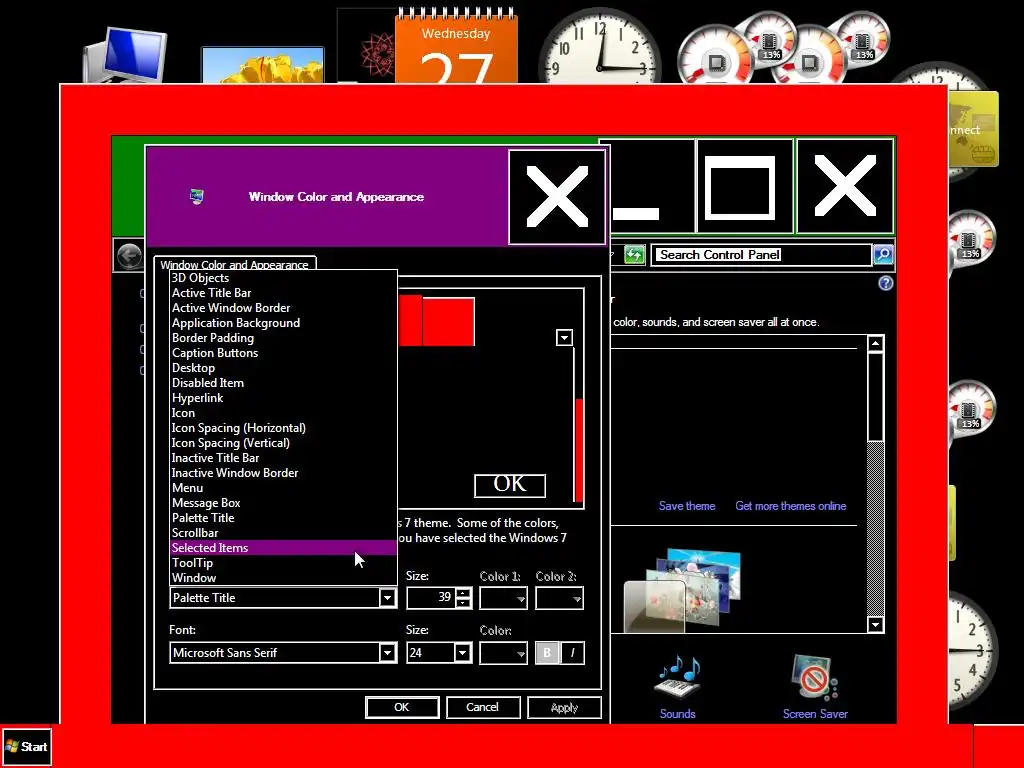The image size is (1024, 768).
Task: Click the search magnifier icon
Action: tap(883, 255)
